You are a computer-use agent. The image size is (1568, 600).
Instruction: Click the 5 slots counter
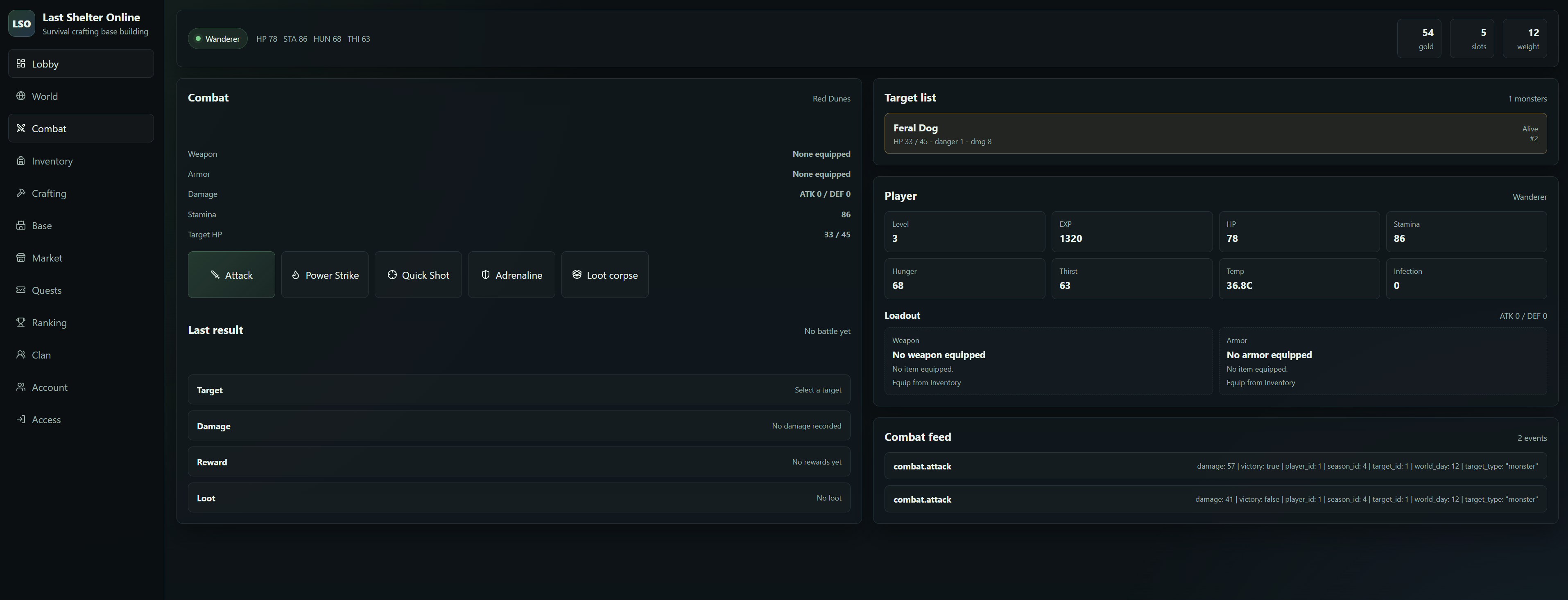[1472, 38]
